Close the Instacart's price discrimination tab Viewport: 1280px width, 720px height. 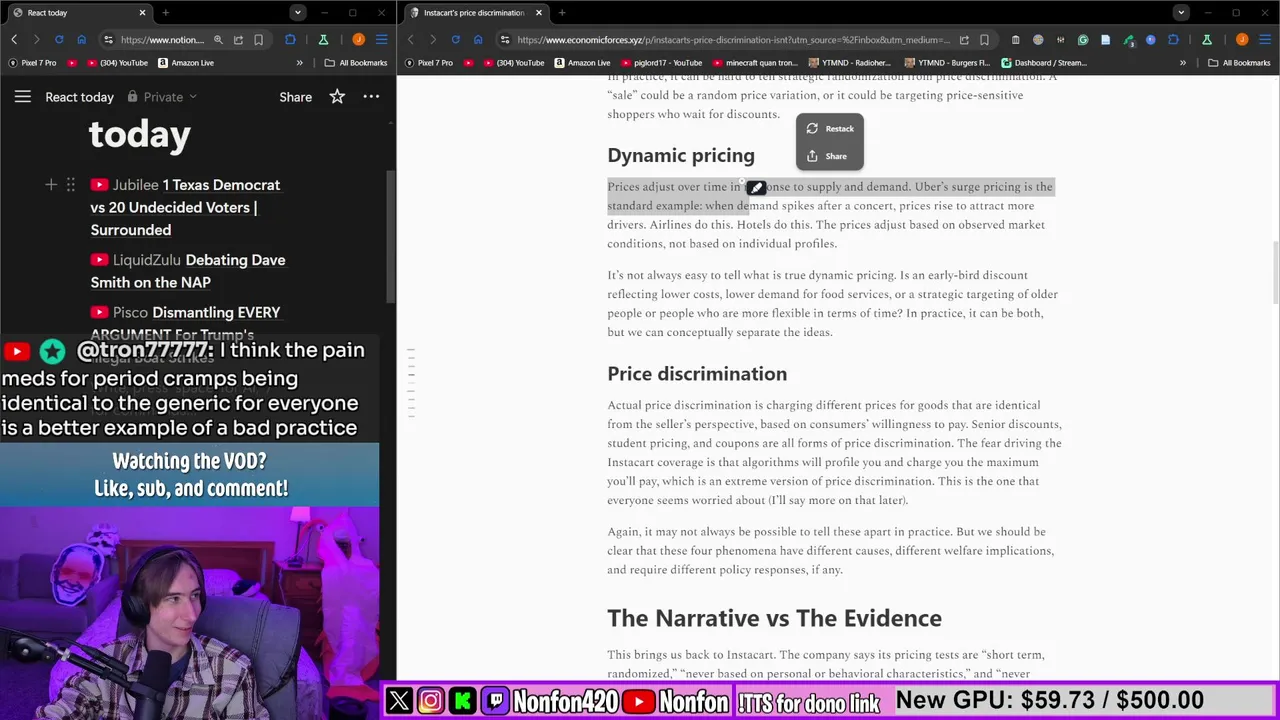(x=539, y=13)
